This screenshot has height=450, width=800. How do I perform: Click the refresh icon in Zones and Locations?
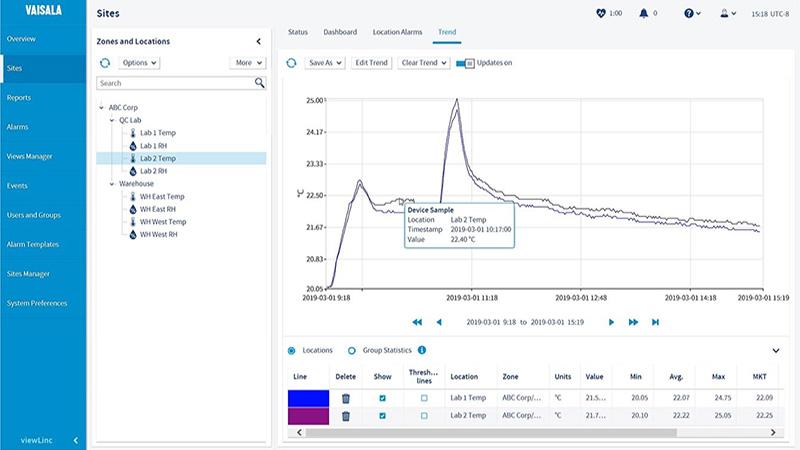[105, 62]
